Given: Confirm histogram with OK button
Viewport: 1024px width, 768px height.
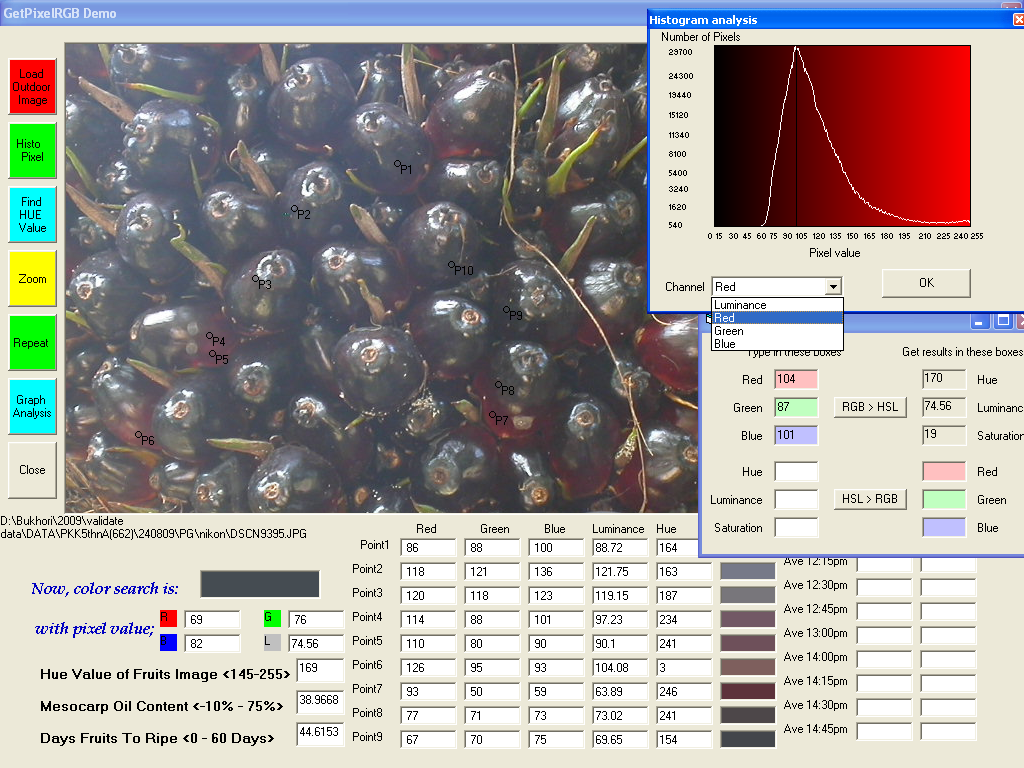Looking at the screenshot, I should 925,283.
